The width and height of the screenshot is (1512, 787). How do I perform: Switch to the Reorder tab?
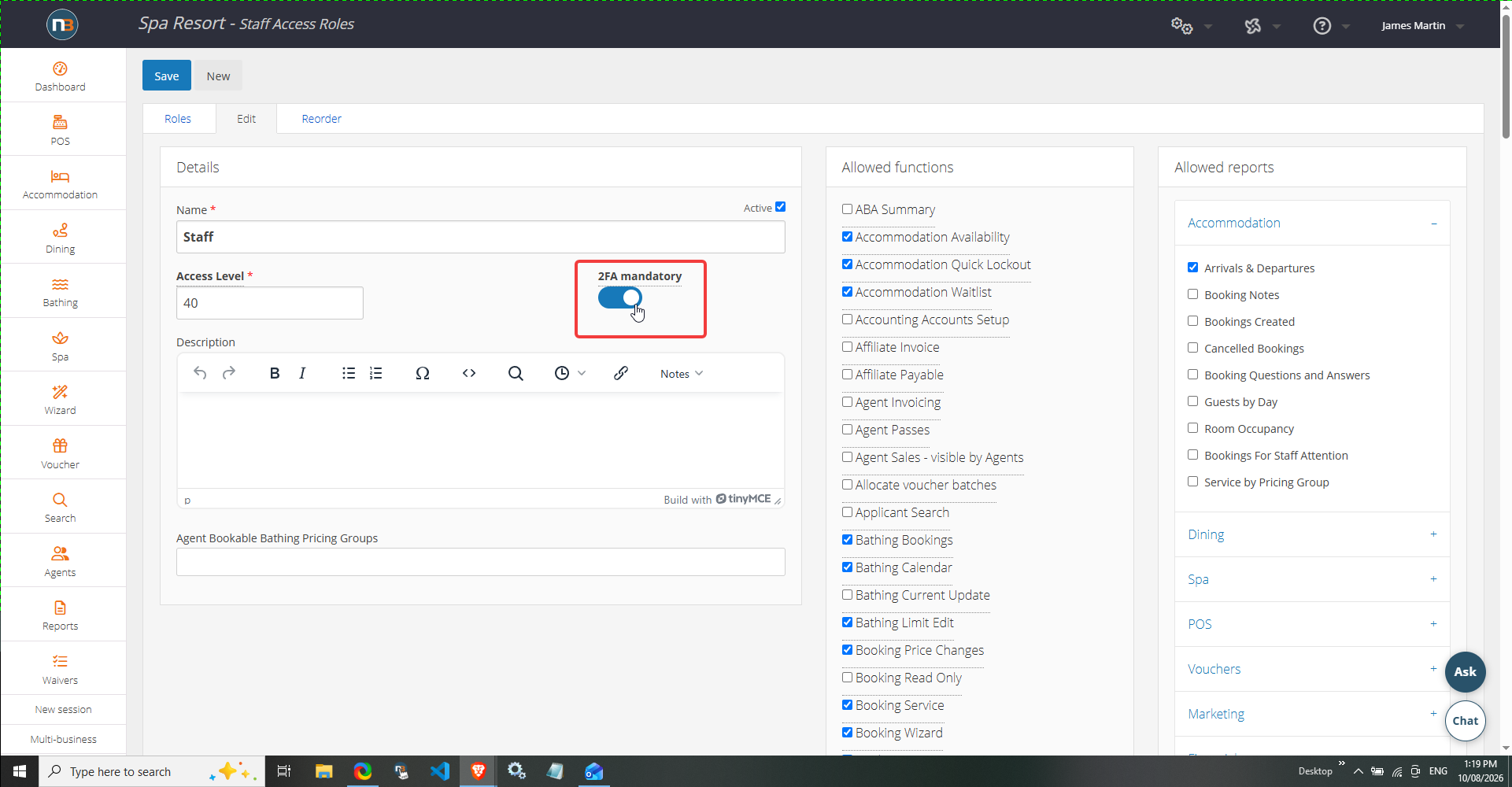(x=322, y=119)
